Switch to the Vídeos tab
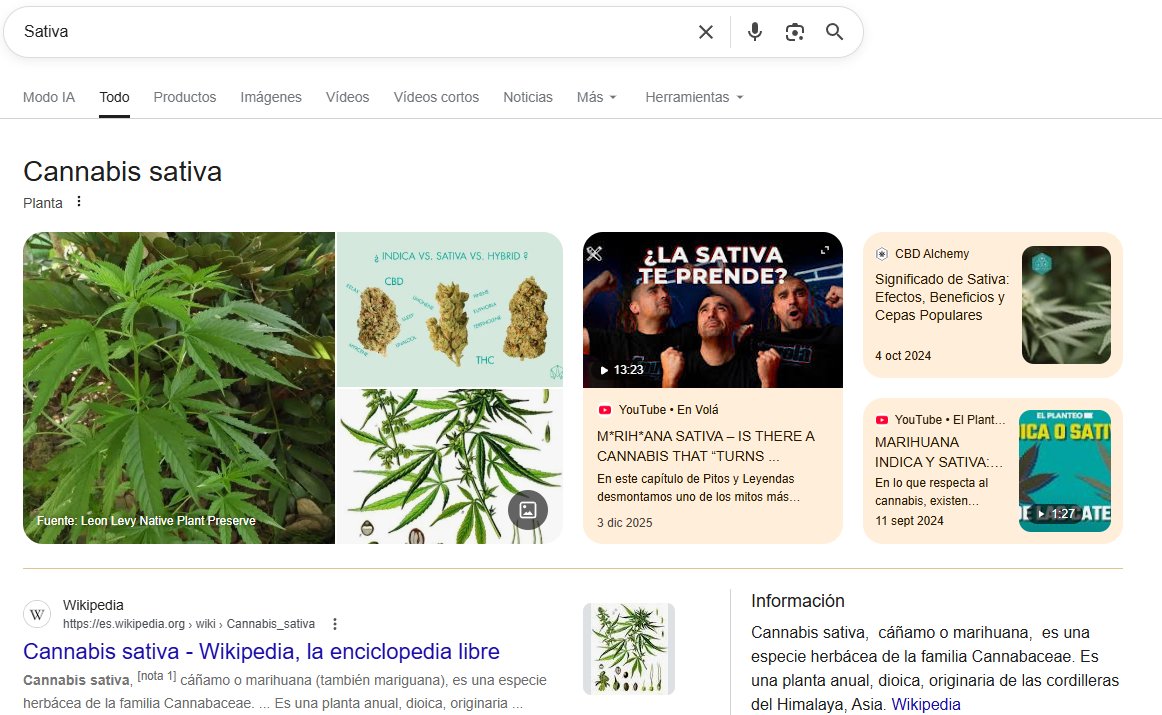This screenshot has width=1162, height=715. click(x=348, y=97)
